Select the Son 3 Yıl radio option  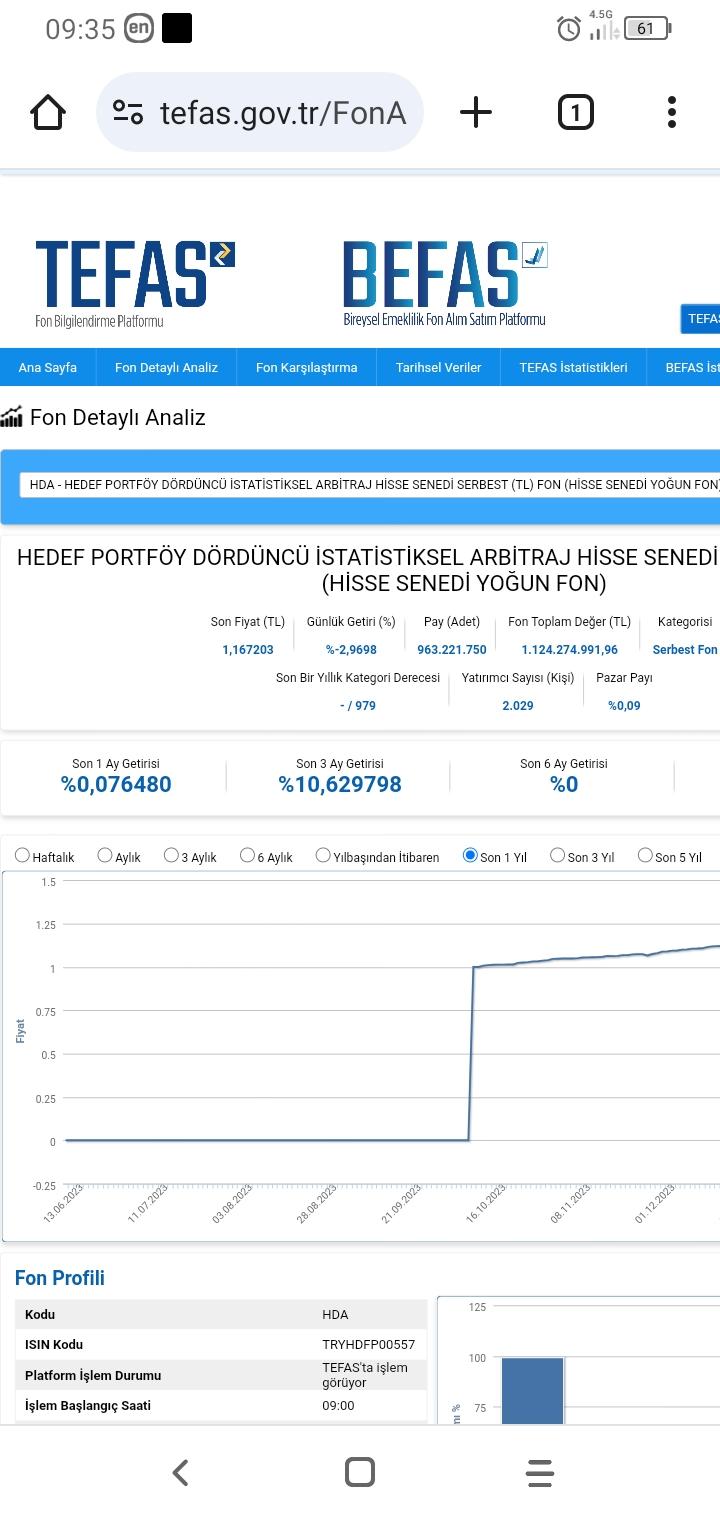tap(558, 855)
